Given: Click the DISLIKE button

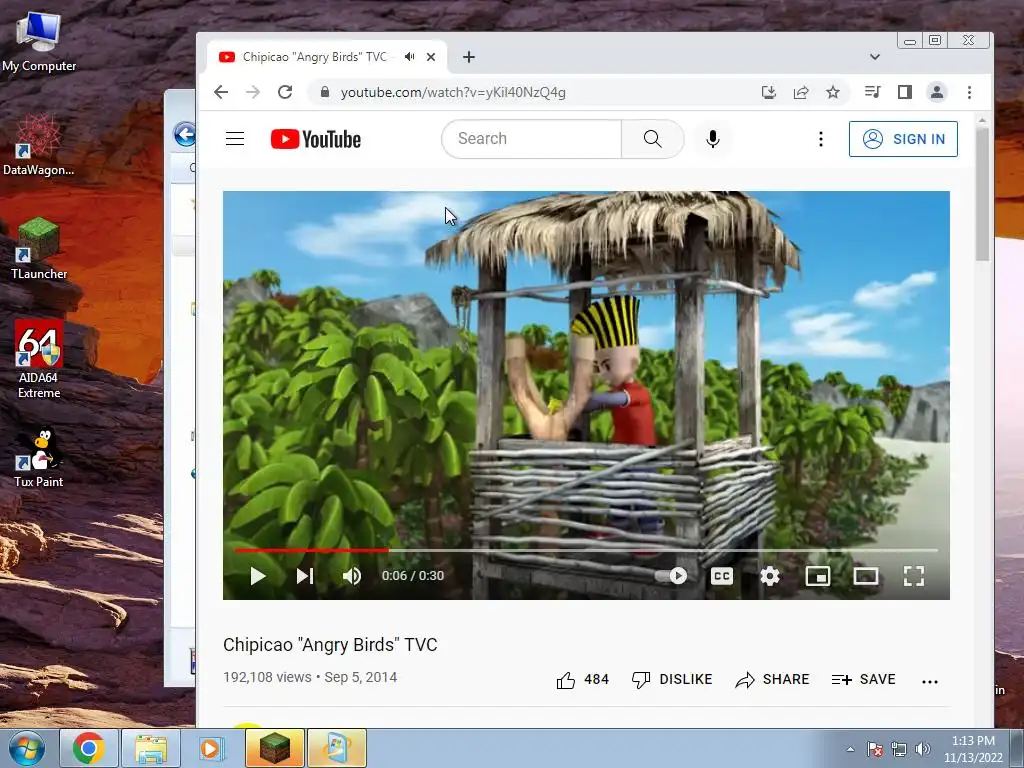Looking at the screenshot, I should coord(672,680).
